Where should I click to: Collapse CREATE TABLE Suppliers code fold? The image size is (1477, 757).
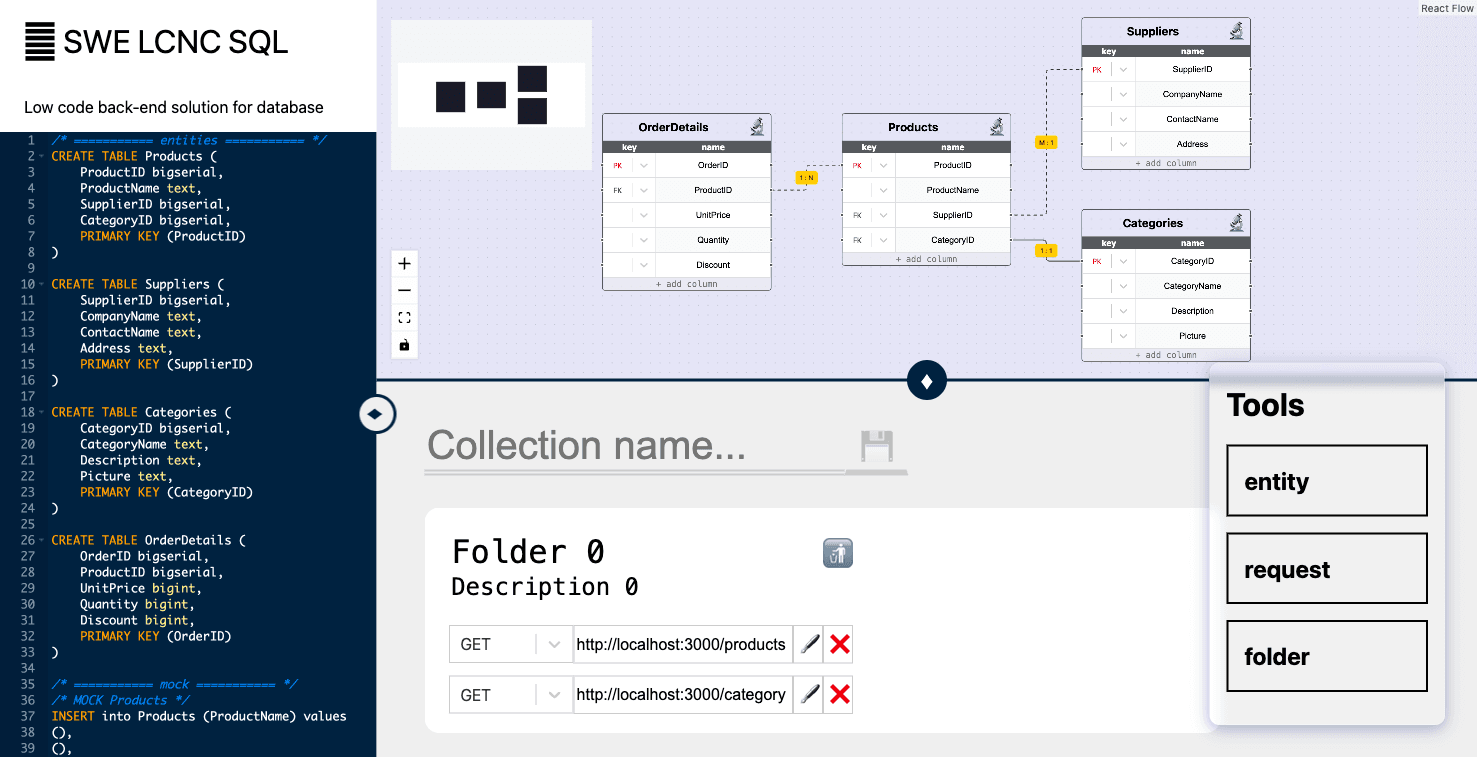[x=40, y=285]
